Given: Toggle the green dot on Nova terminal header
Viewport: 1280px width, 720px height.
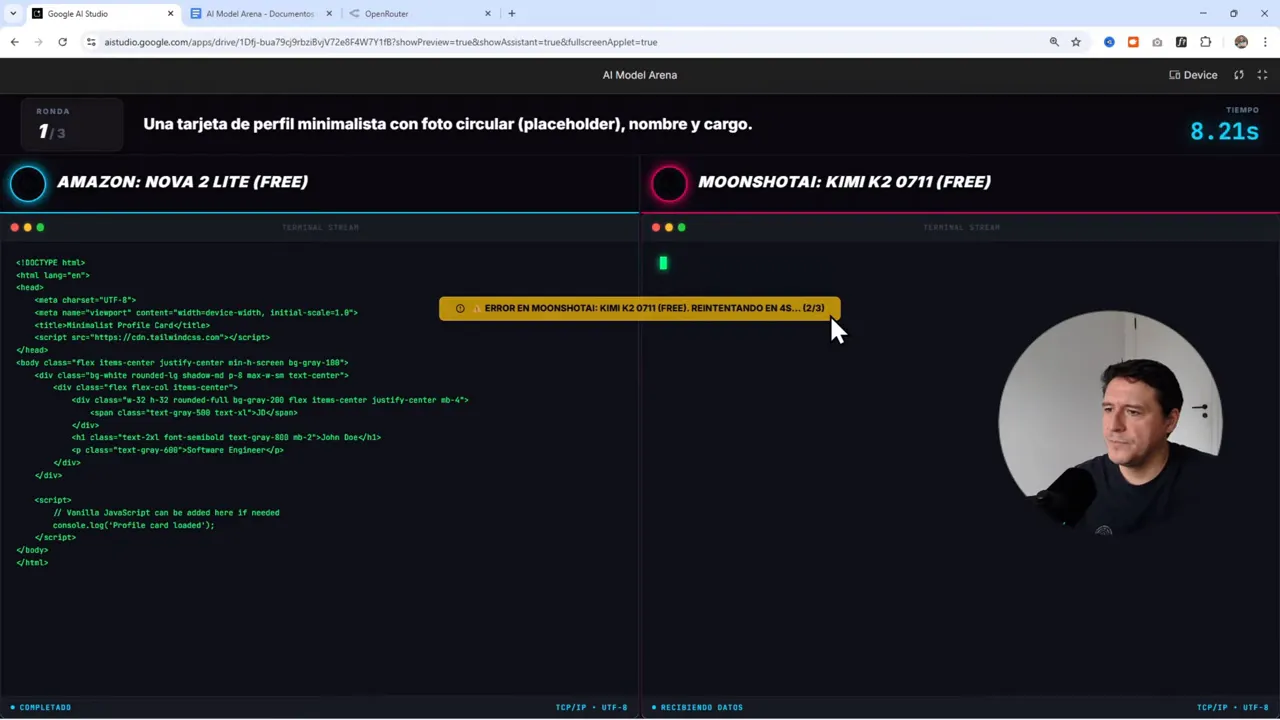Looking at the screenshot, I should click(x=40, y=227).
